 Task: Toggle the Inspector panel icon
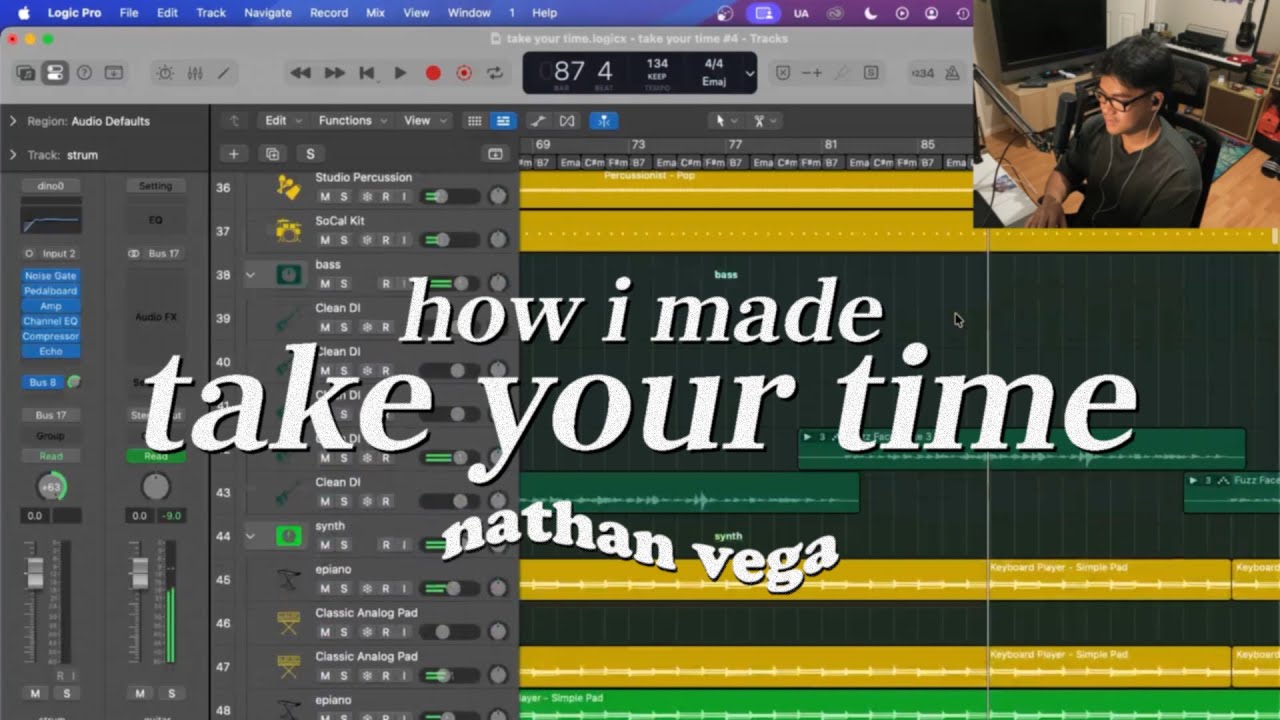pos(54,73)
